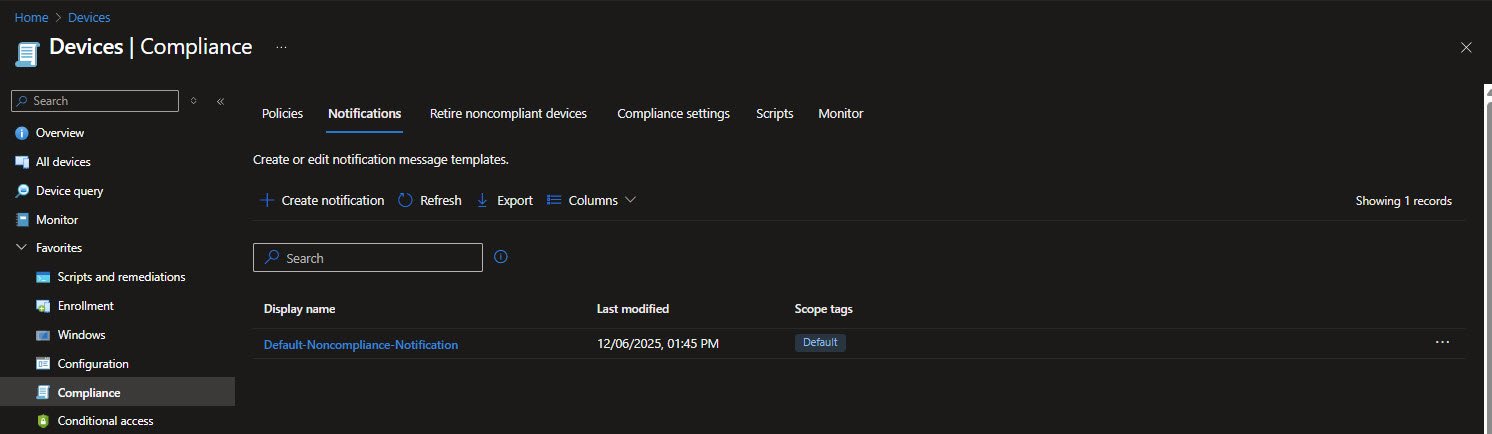Open the Enrollment sidebar icon
The width and height of the screenshot is (1492, 434).
[x=43, y=306]
